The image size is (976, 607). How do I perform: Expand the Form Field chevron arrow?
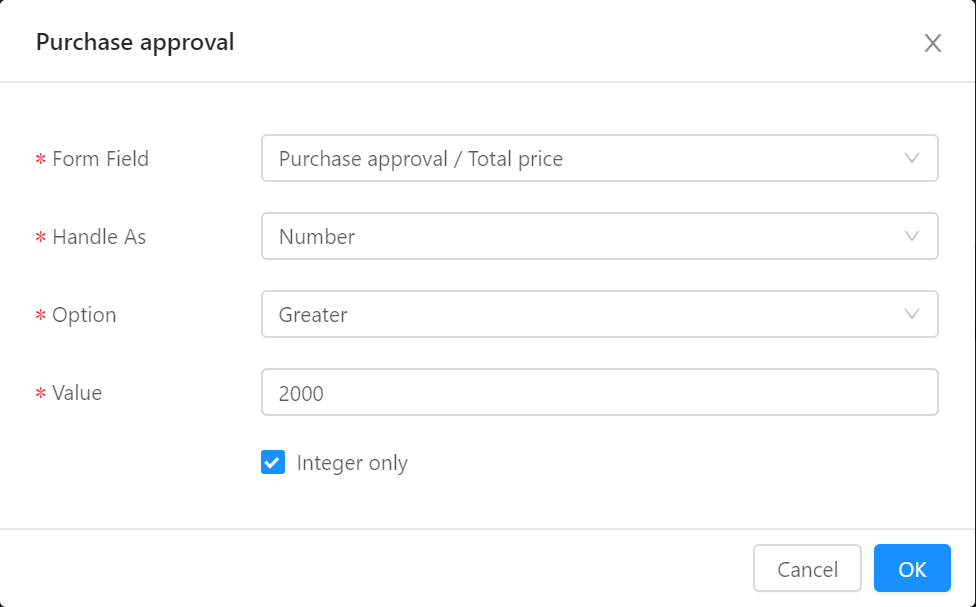pos(912,158)
